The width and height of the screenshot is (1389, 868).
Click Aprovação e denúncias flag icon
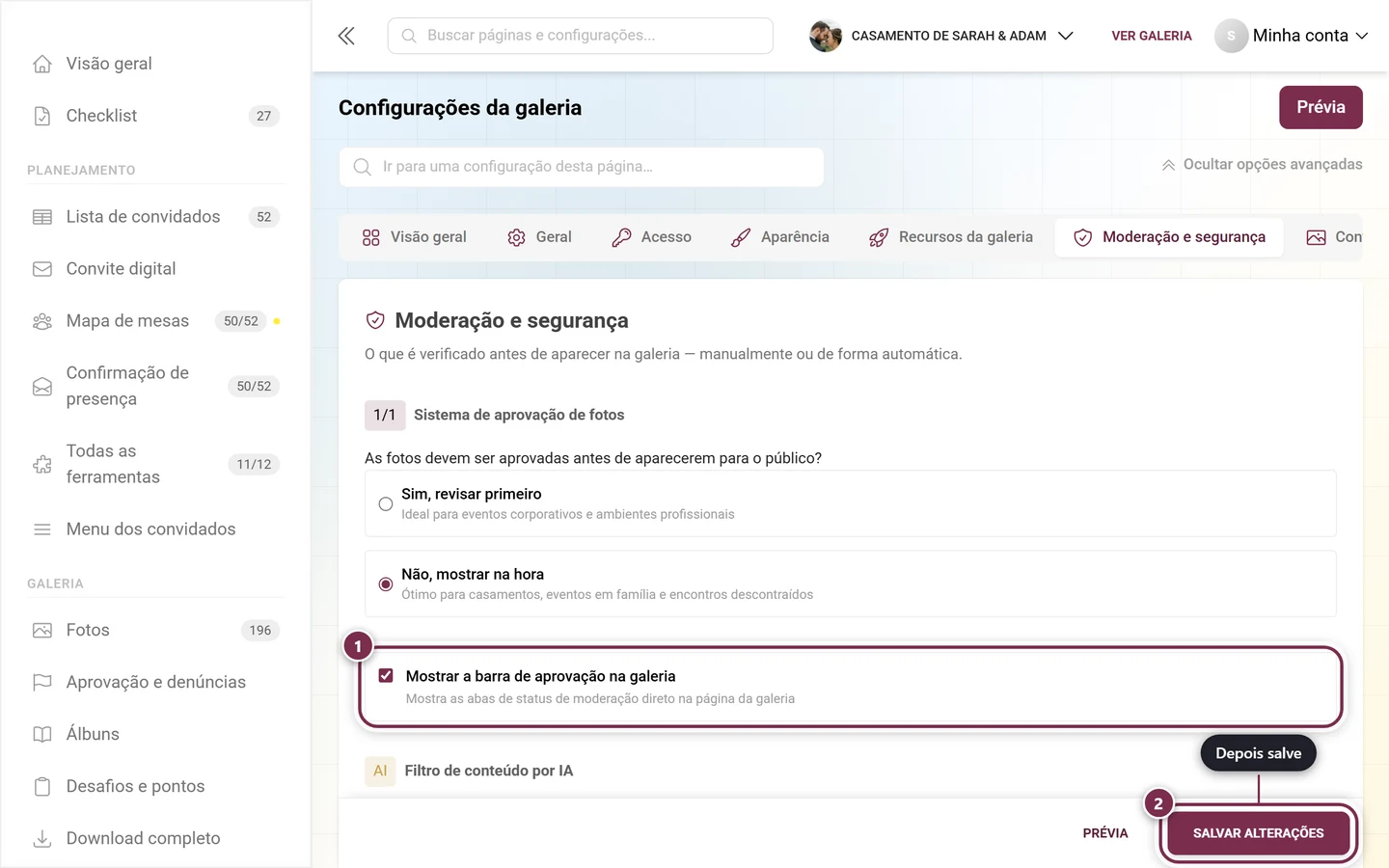click(42, 683)
